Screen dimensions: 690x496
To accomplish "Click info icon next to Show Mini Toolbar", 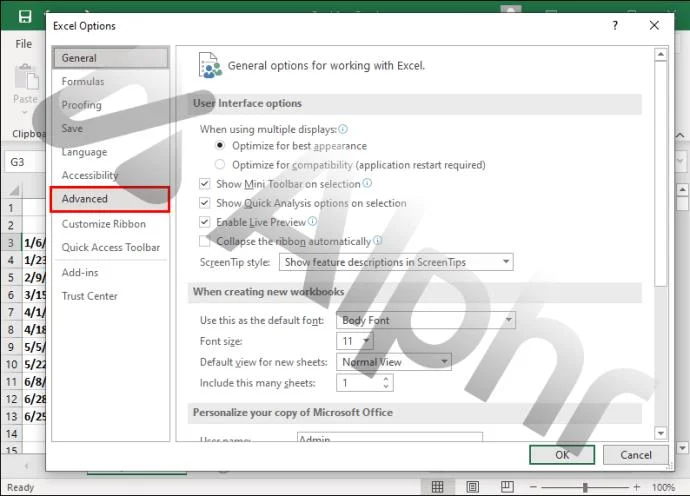I will tap(367, 183).
